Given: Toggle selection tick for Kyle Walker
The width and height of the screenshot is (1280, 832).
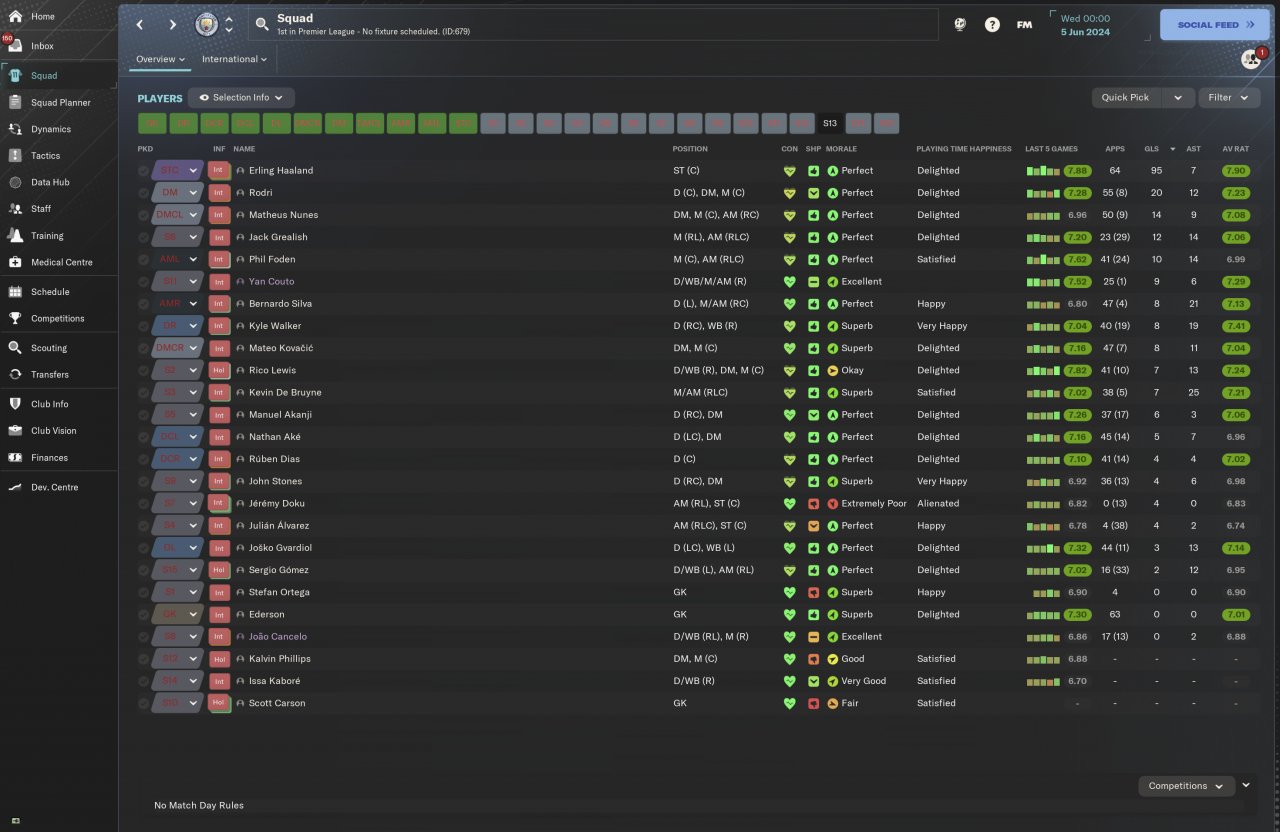Looking at the screenshot, I should pyautogui.click(x=143, y=326).
